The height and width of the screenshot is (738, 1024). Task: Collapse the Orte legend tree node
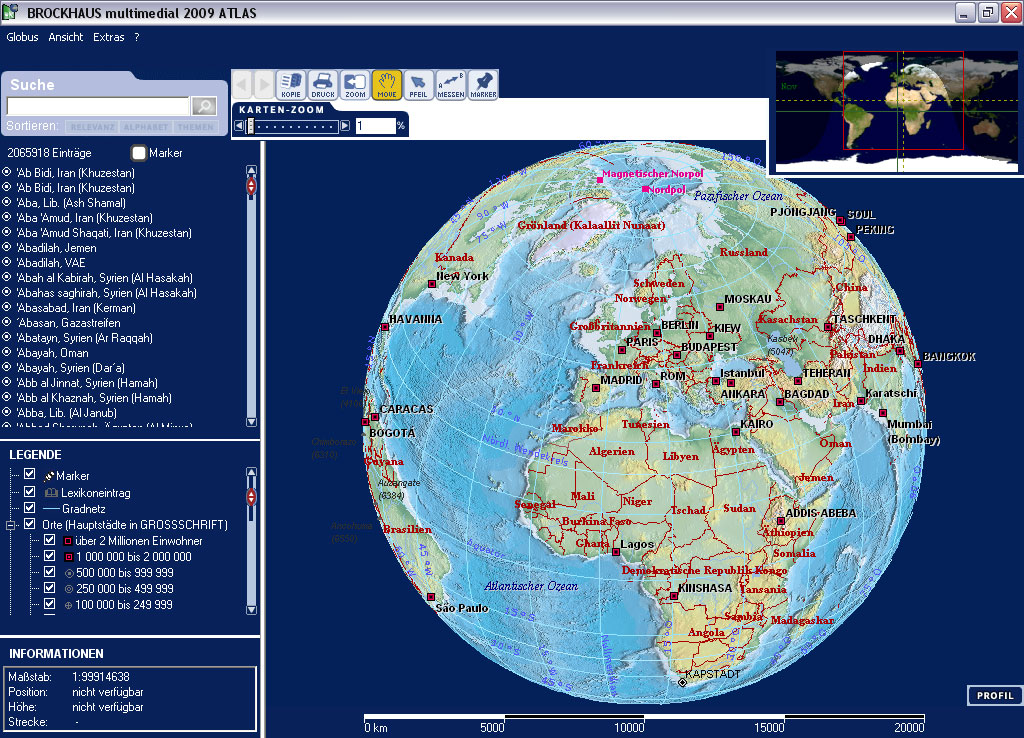click(10, 525)
